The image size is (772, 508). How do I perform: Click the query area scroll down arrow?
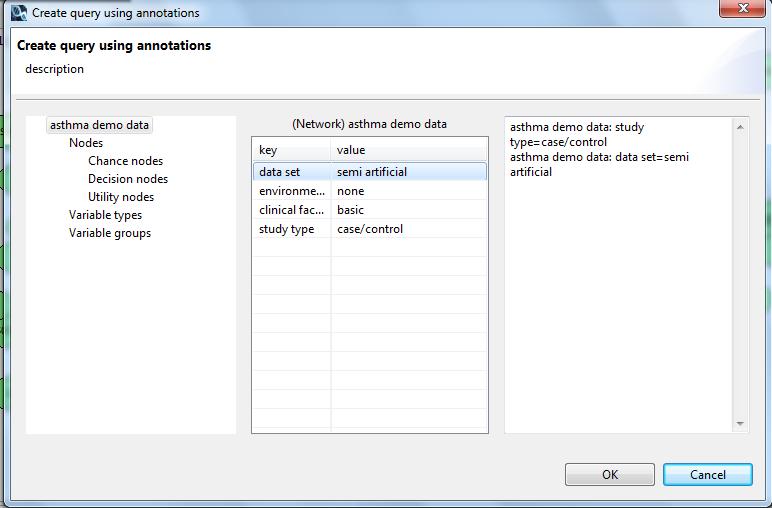[x=740, y=424]
